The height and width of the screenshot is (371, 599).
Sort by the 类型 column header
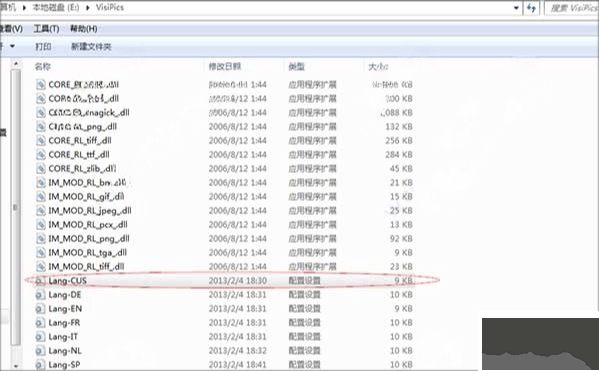(x=296, y=66)
